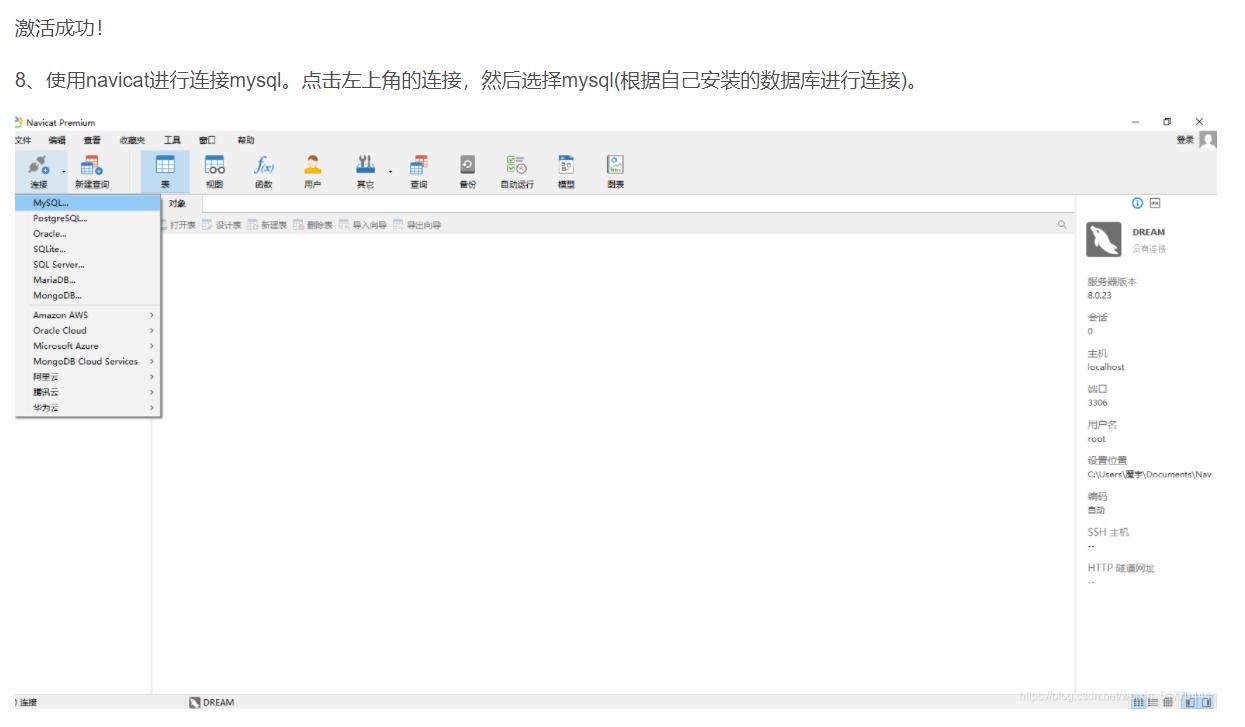Choose SQLite... from the connection list
This screenshot has width=1245, height=727.
(88, 249)
